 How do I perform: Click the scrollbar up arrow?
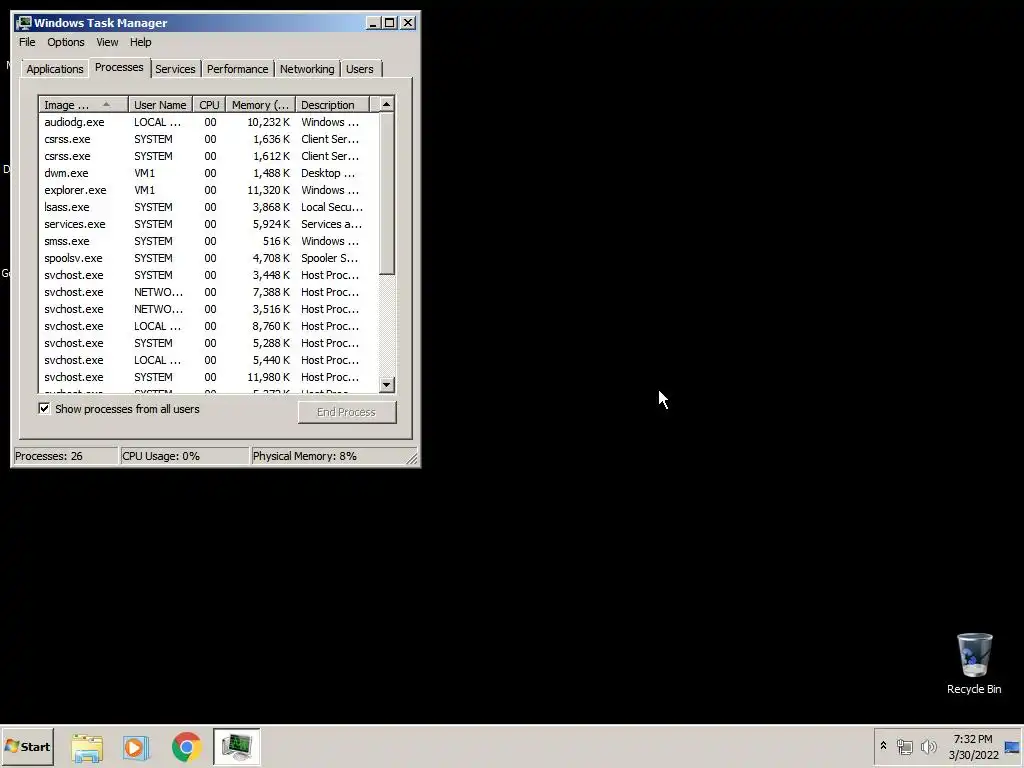coord(386,104)
